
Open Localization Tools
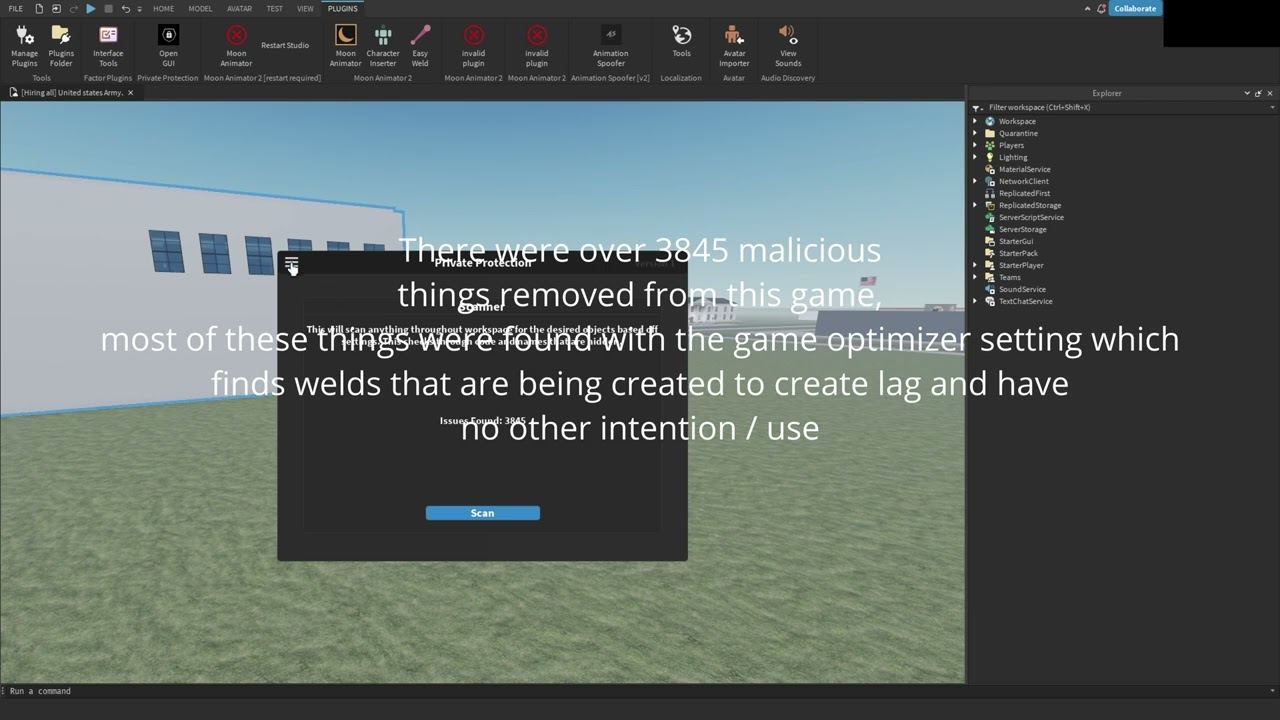click(681, 42)
